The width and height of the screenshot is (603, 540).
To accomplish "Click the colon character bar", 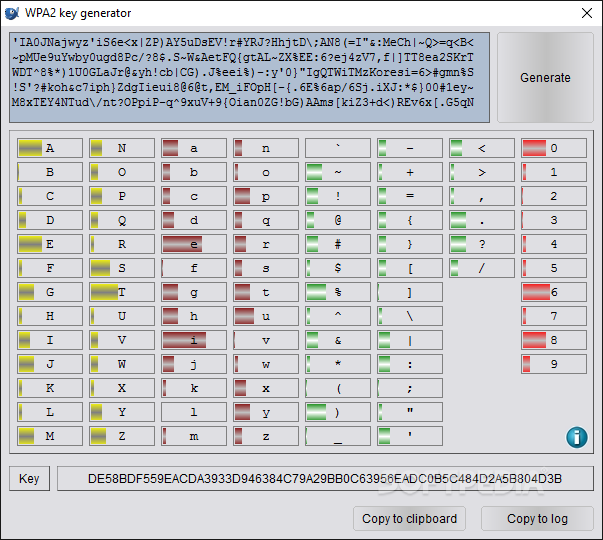I will (410, 364).
